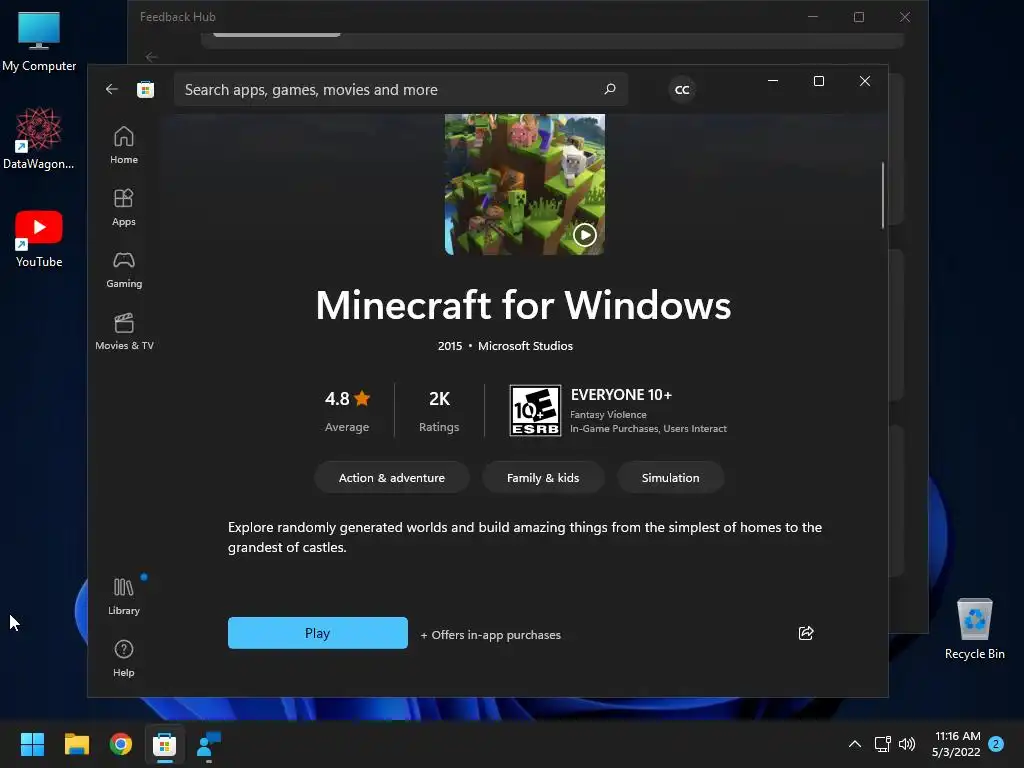
Task: Click the Microsoft Studios publisher link
Action: pyautogui.click(x=525, y=346)
